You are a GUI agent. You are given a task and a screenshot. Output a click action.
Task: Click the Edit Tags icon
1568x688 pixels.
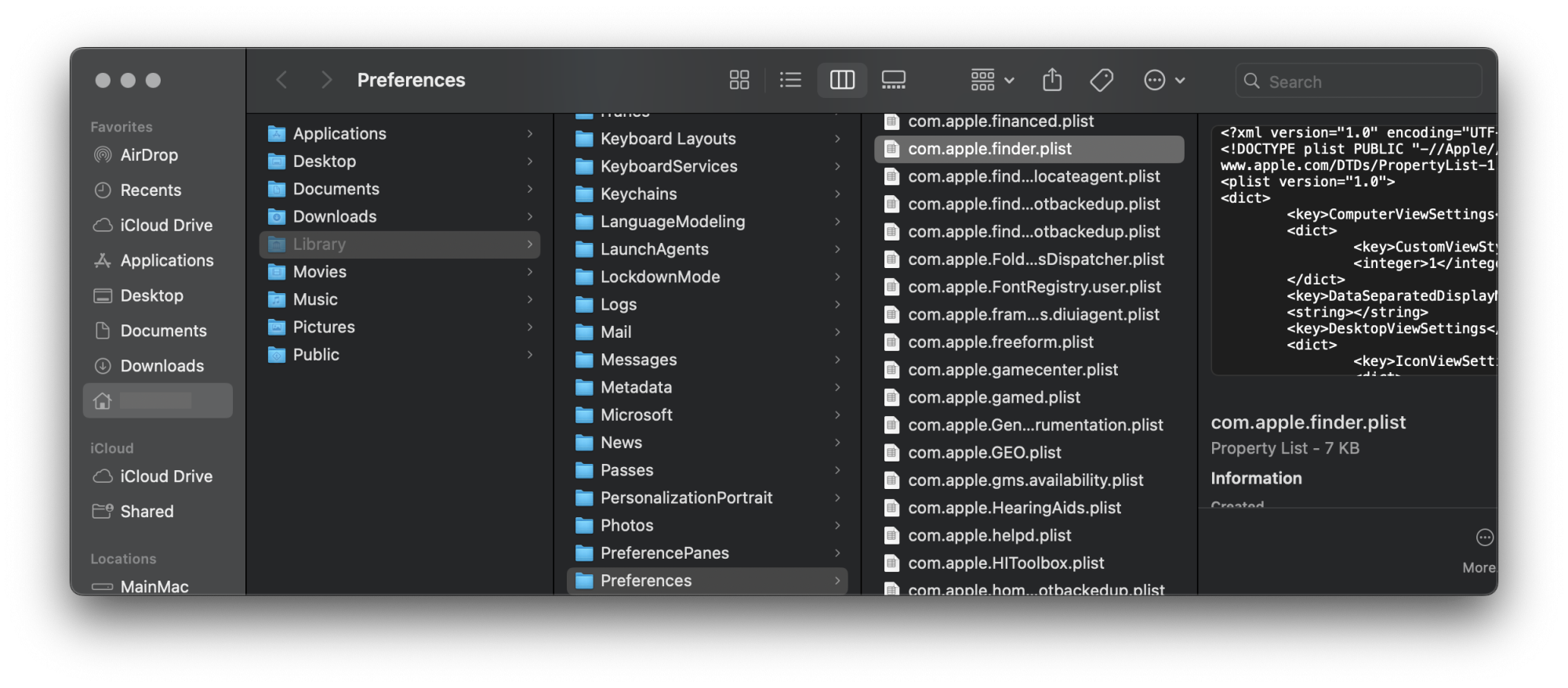coord(1102,80)
